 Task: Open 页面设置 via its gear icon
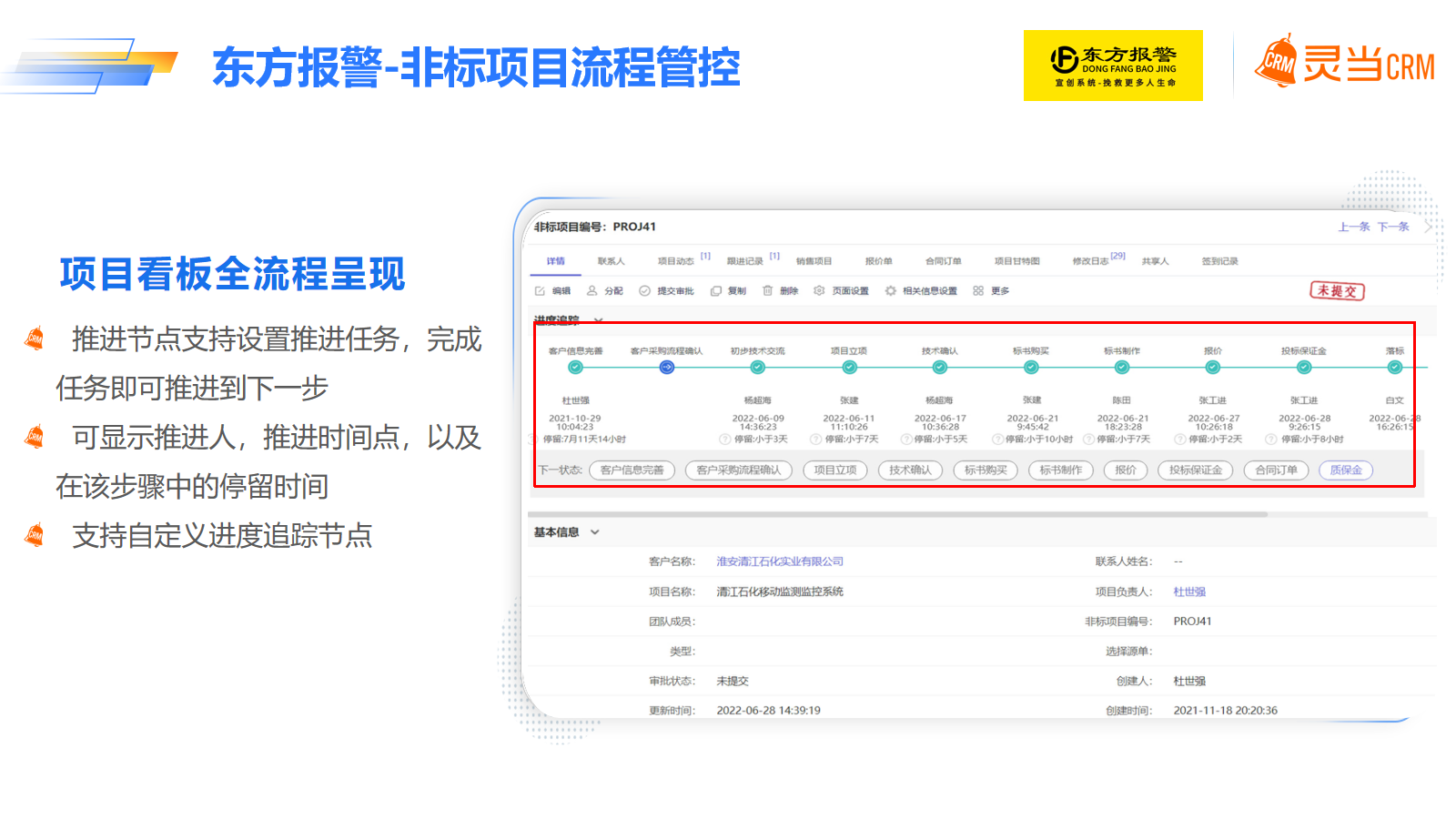point(819,291)
